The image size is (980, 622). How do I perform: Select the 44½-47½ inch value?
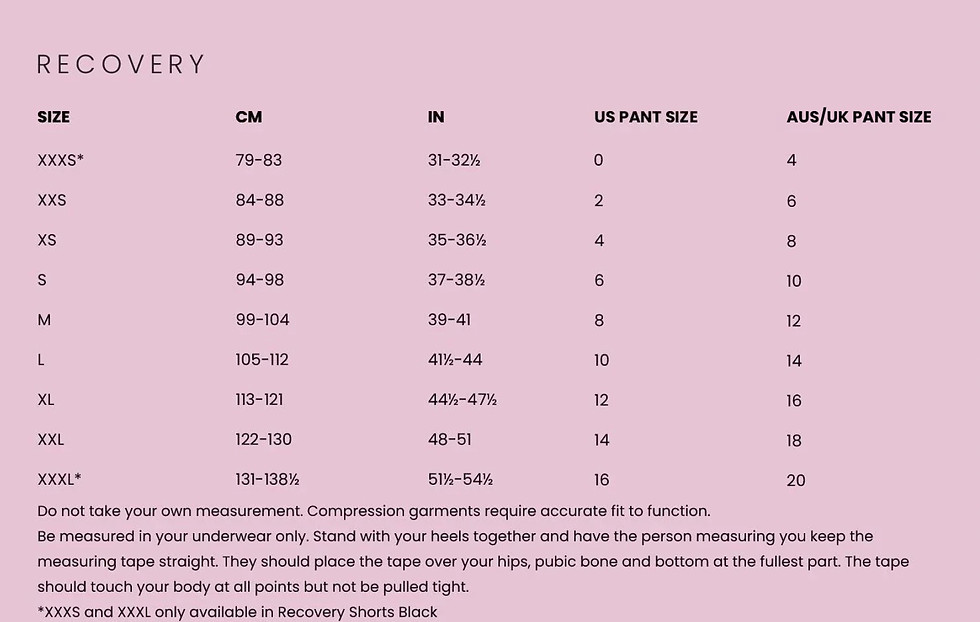click(x=462, y=399)
